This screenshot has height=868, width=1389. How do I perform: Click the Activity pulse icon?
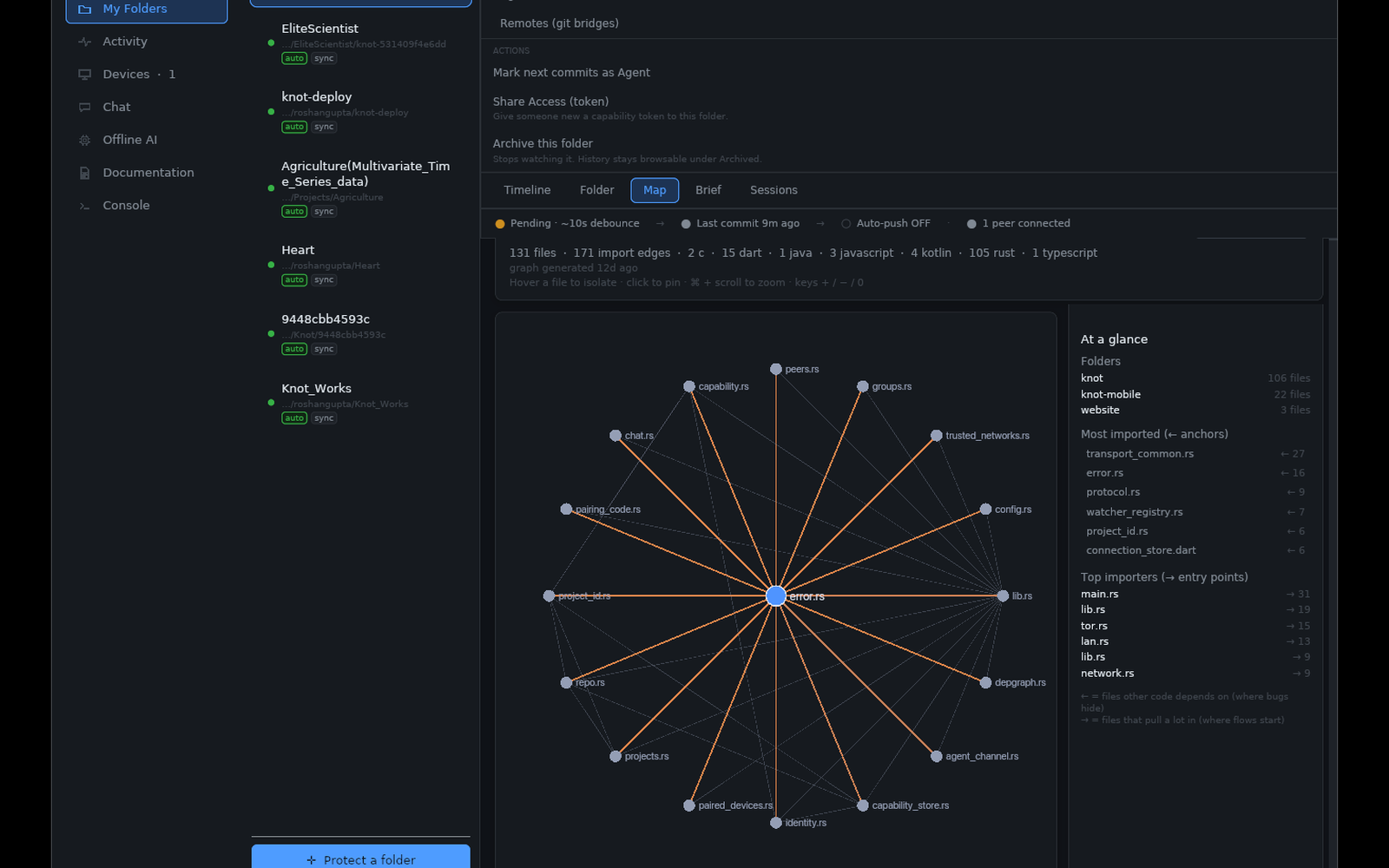tap(84, 42)
